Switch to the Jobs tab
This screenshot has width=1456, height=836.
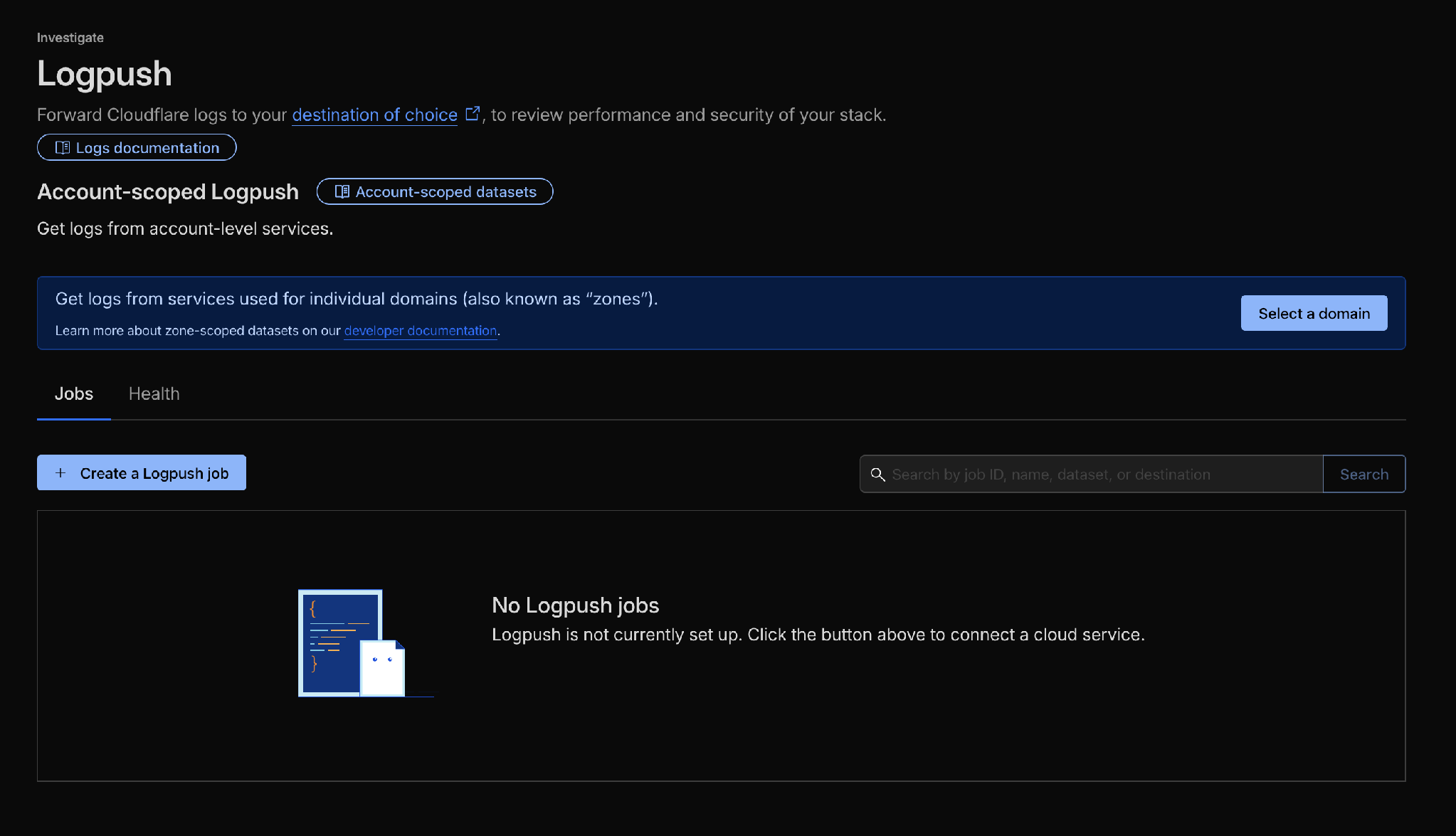pos(74,394)
